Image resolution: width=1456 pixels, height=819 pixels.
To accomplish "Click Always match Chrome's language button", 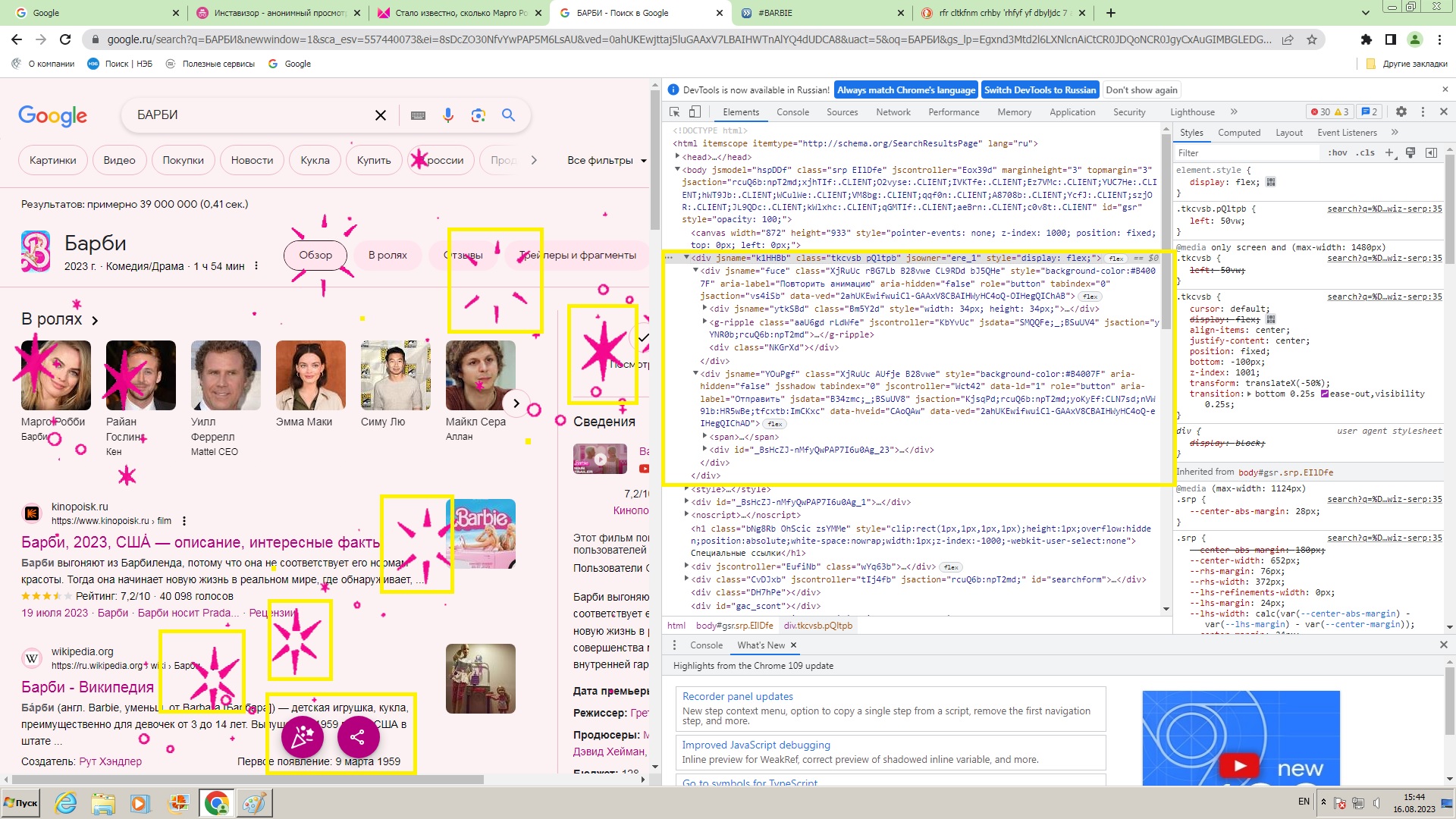I will [906, 89].
